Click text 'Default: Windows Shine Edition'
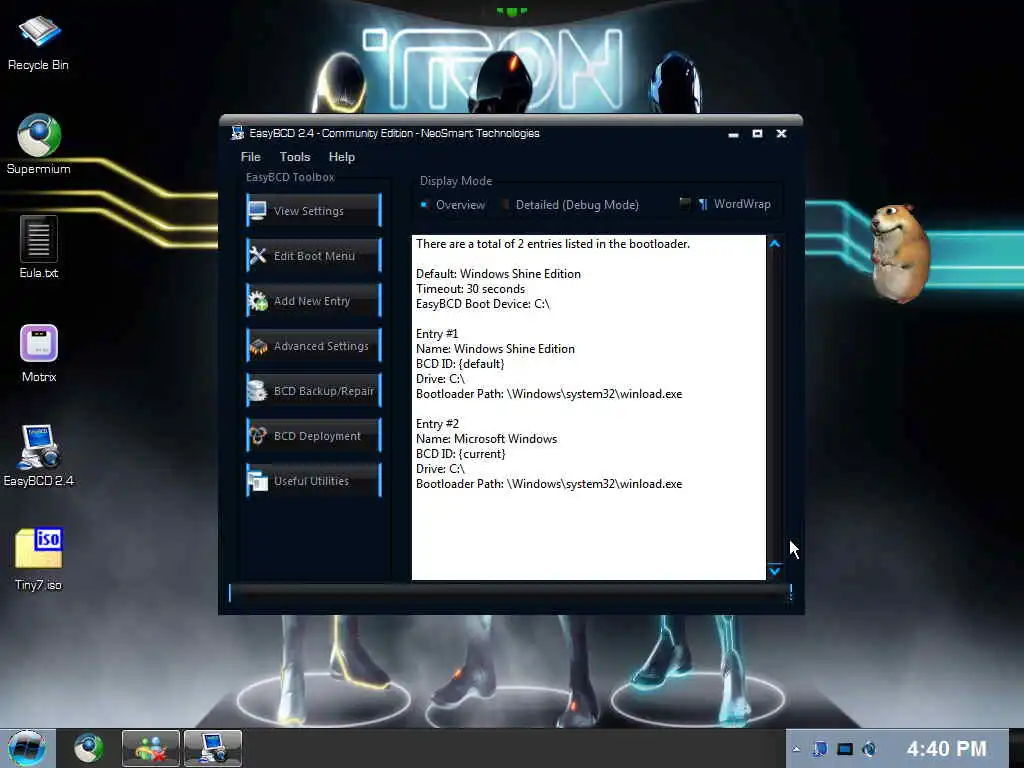 click(x=498, y=274)
